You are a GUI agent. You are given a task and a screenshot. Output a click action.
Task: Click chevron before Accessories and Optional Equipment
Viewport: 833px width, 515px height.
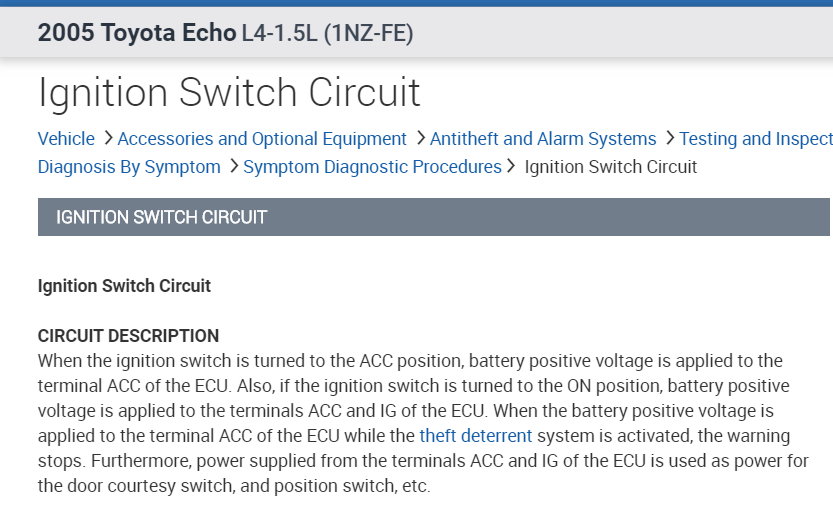coord(108,139)
